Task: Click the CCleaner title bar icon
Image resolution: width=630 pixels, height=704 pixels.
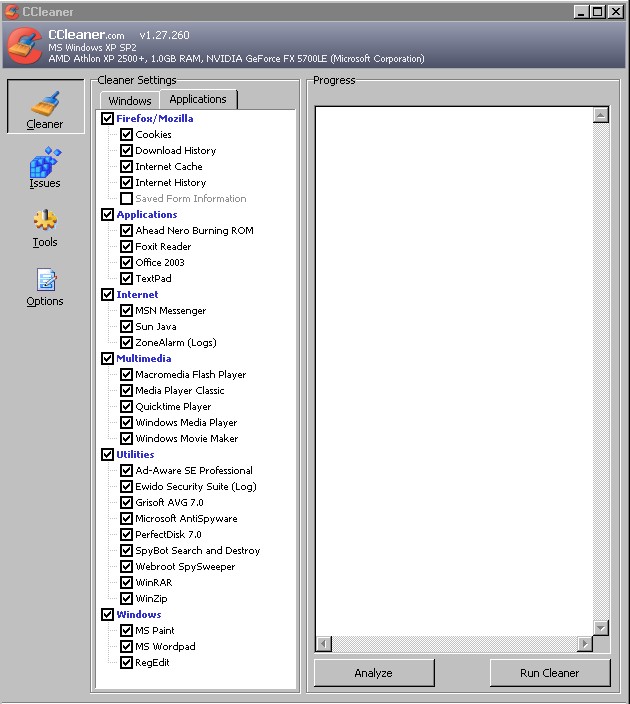Action: pyautogui.click(x=12, y=11)
